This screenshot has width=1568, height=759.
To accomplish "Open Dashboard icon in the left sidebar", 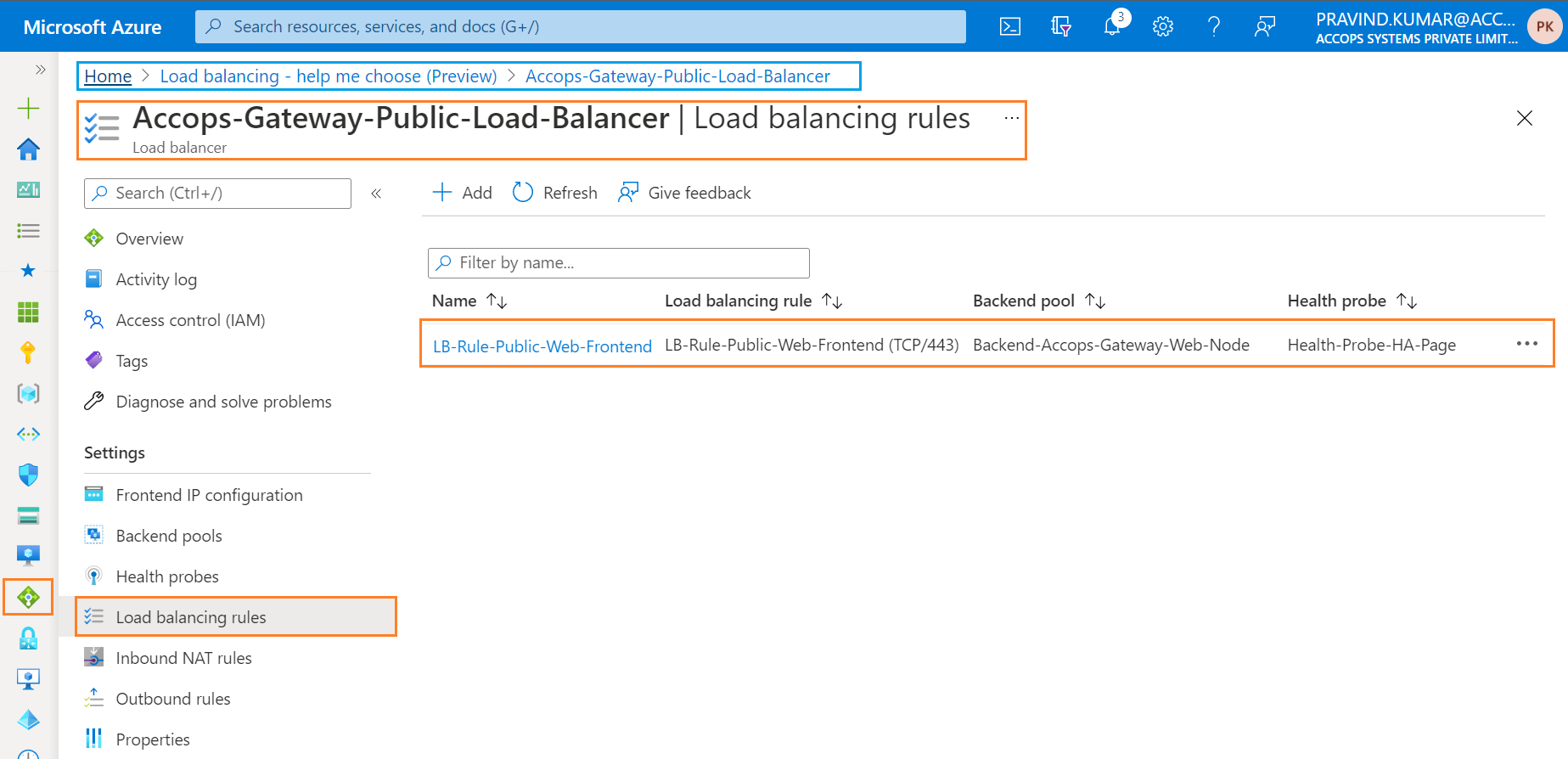I will click(28, 189).
